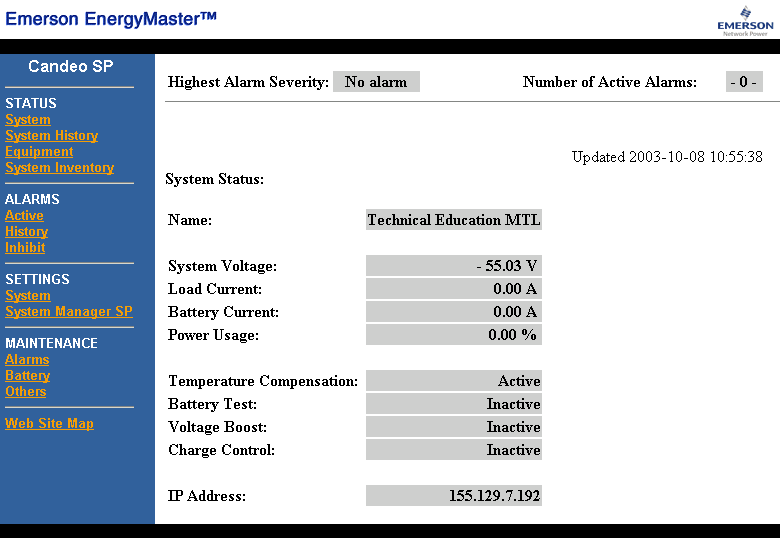Click the 'IP Address:' label
Image resolution: width=780 pixels, height=538 pixels.
[x=207, y=496]
